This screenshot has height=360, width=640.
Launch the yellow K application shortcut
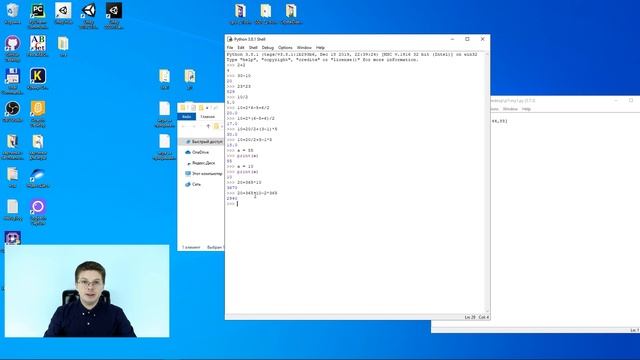[38, 76]
